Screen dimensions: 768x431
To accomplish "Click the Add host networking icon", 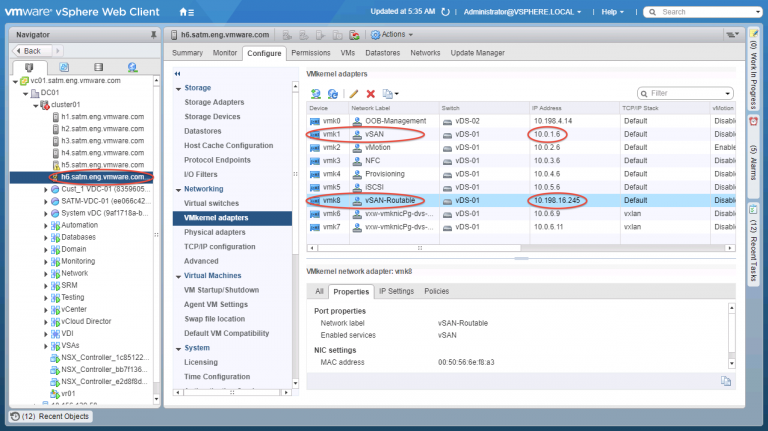I will click(316, 93).
